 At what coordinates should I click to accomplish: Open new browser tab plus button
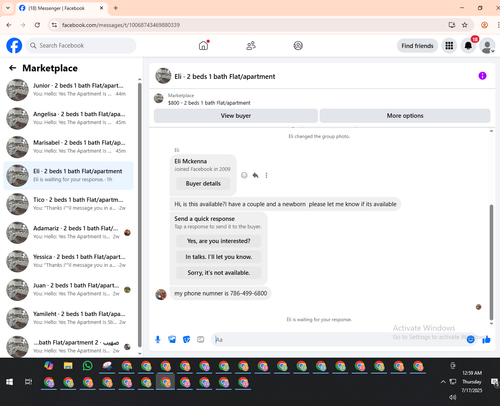[x=116, y=8]
